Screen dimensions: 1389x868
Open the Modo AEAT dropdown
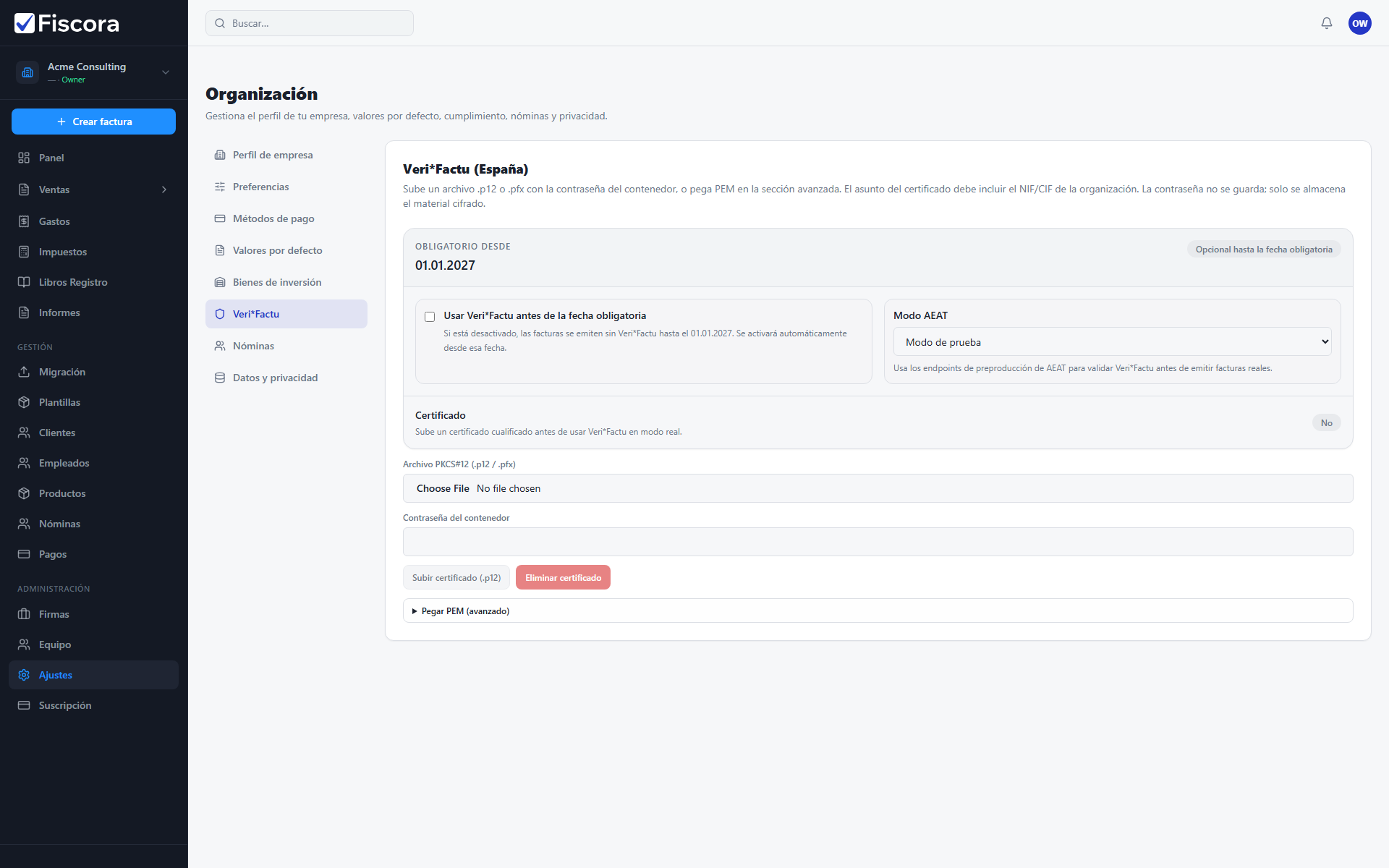[x=1112, y=342]
